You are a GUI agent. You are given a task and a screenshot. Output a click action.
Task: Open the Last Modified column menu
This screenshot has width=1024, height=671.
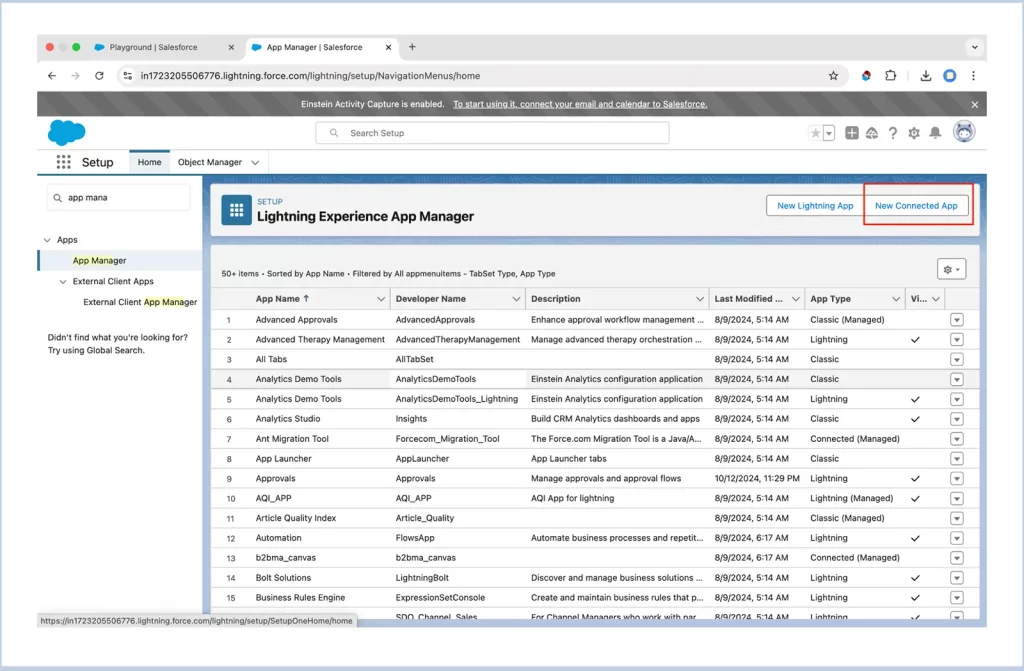(x=795, y=299)
